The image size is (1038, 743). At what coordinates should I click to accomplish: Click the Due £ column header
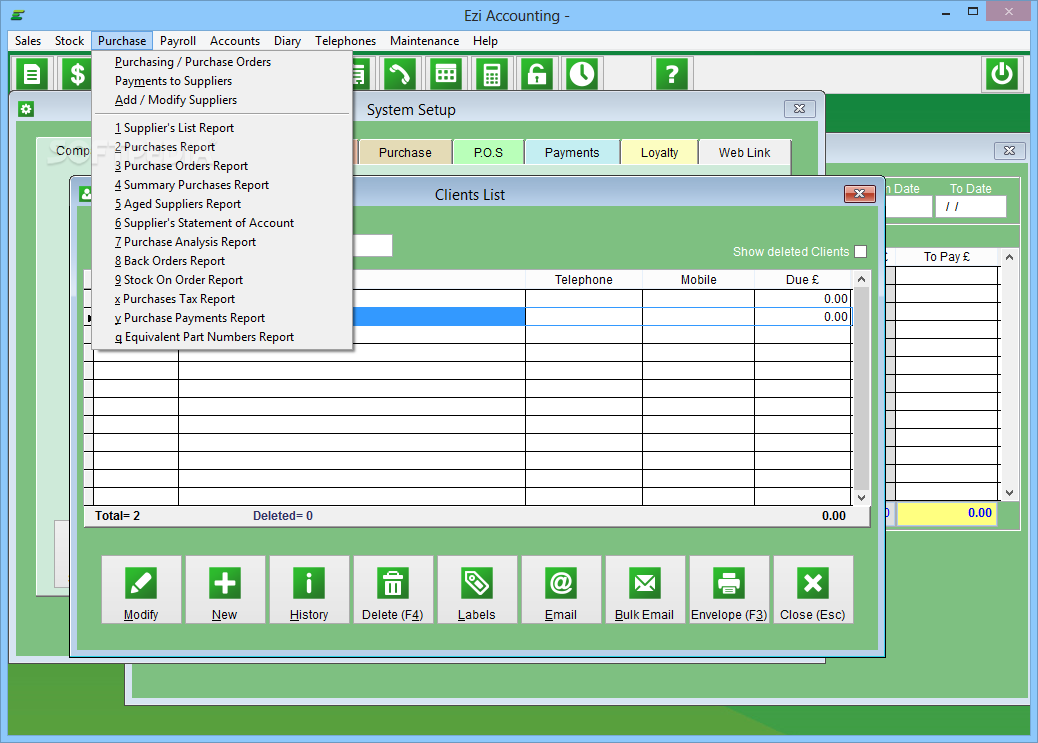point(802,279)
